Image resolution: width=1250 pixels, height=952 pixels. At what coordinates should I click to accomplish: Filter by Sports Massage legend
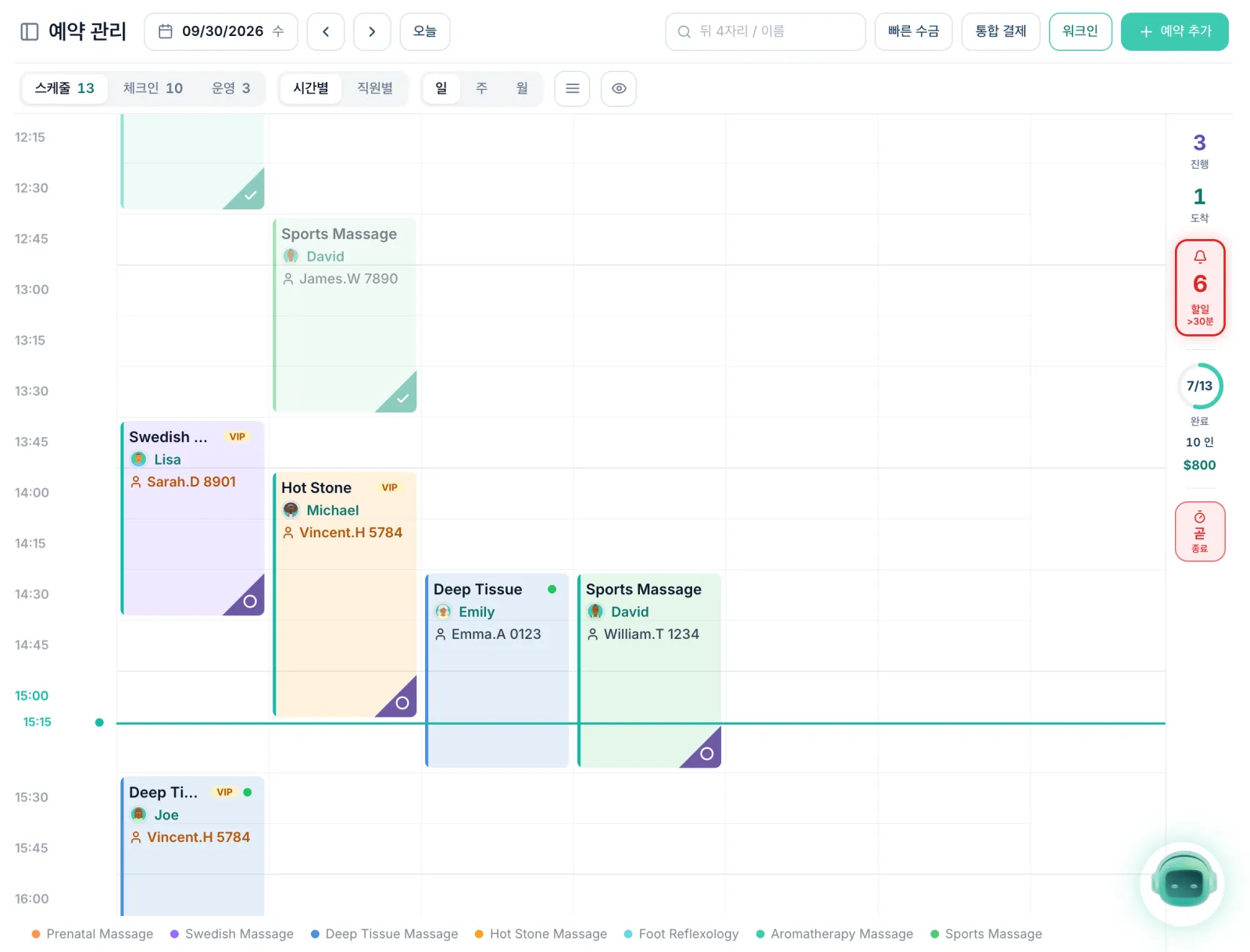click(x=986, y=934)
